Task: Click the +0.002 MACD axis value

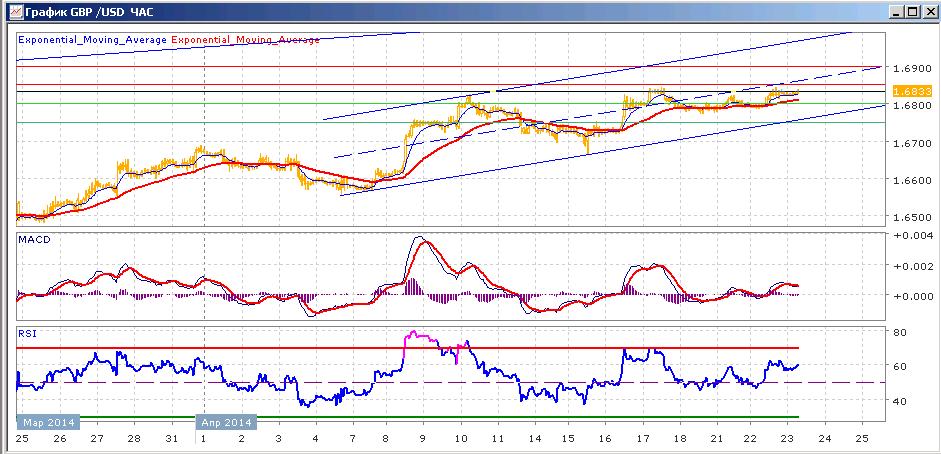Action: click(x=913, y=266)
